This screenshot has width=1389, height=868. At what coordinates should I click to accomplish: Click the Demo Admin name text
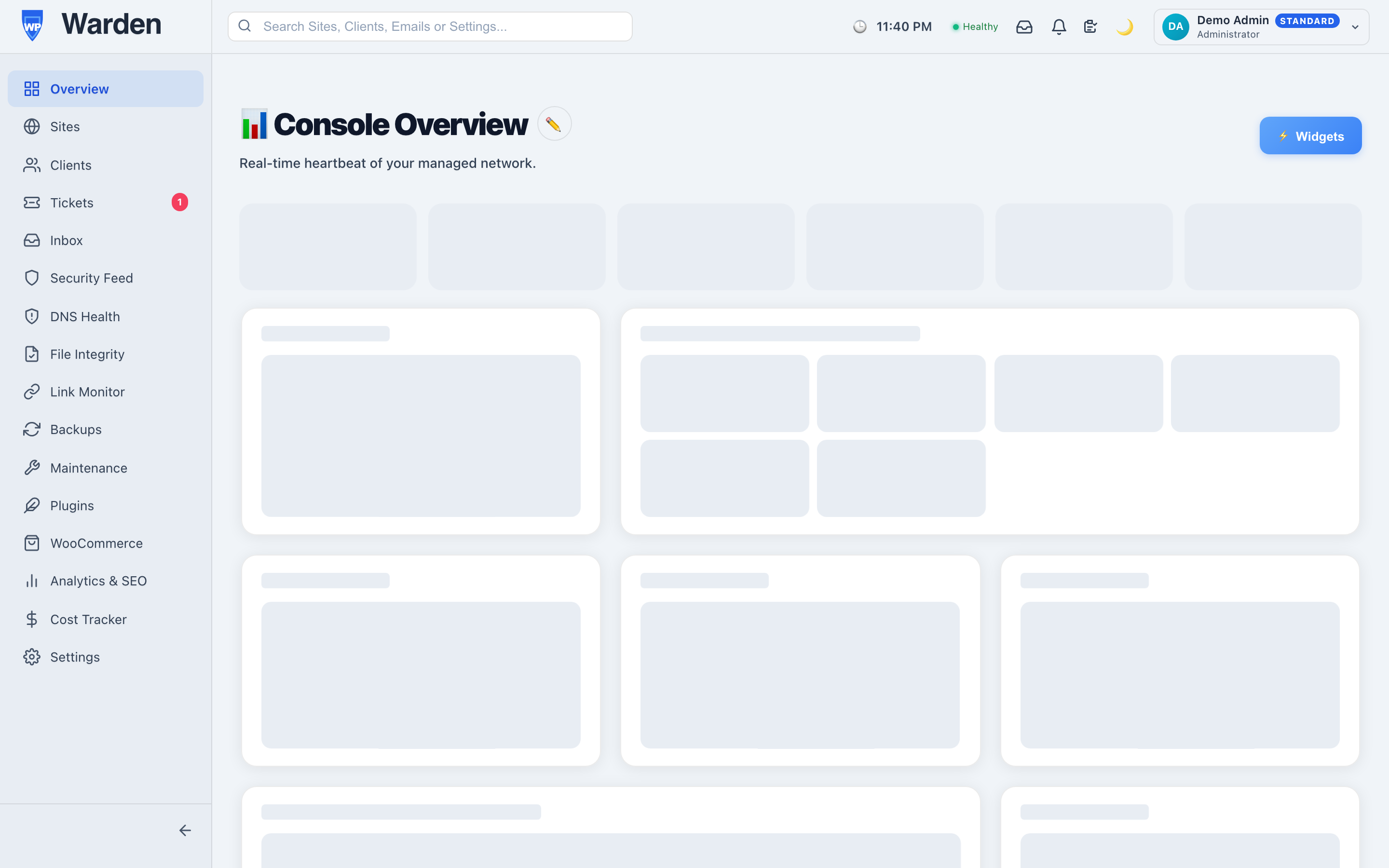(x=1233, y=20)
